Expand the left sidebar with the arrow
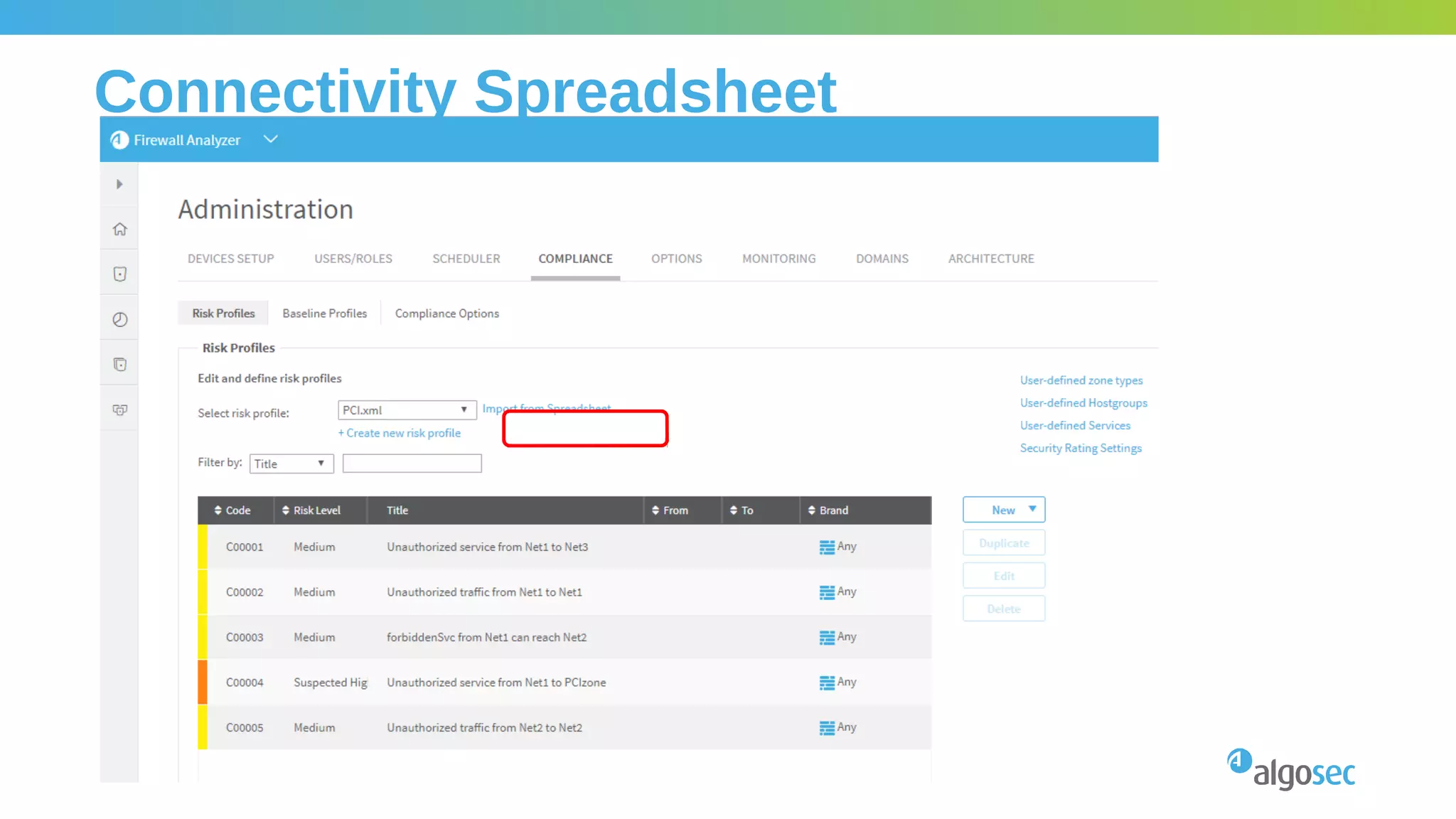 point(119,184)
